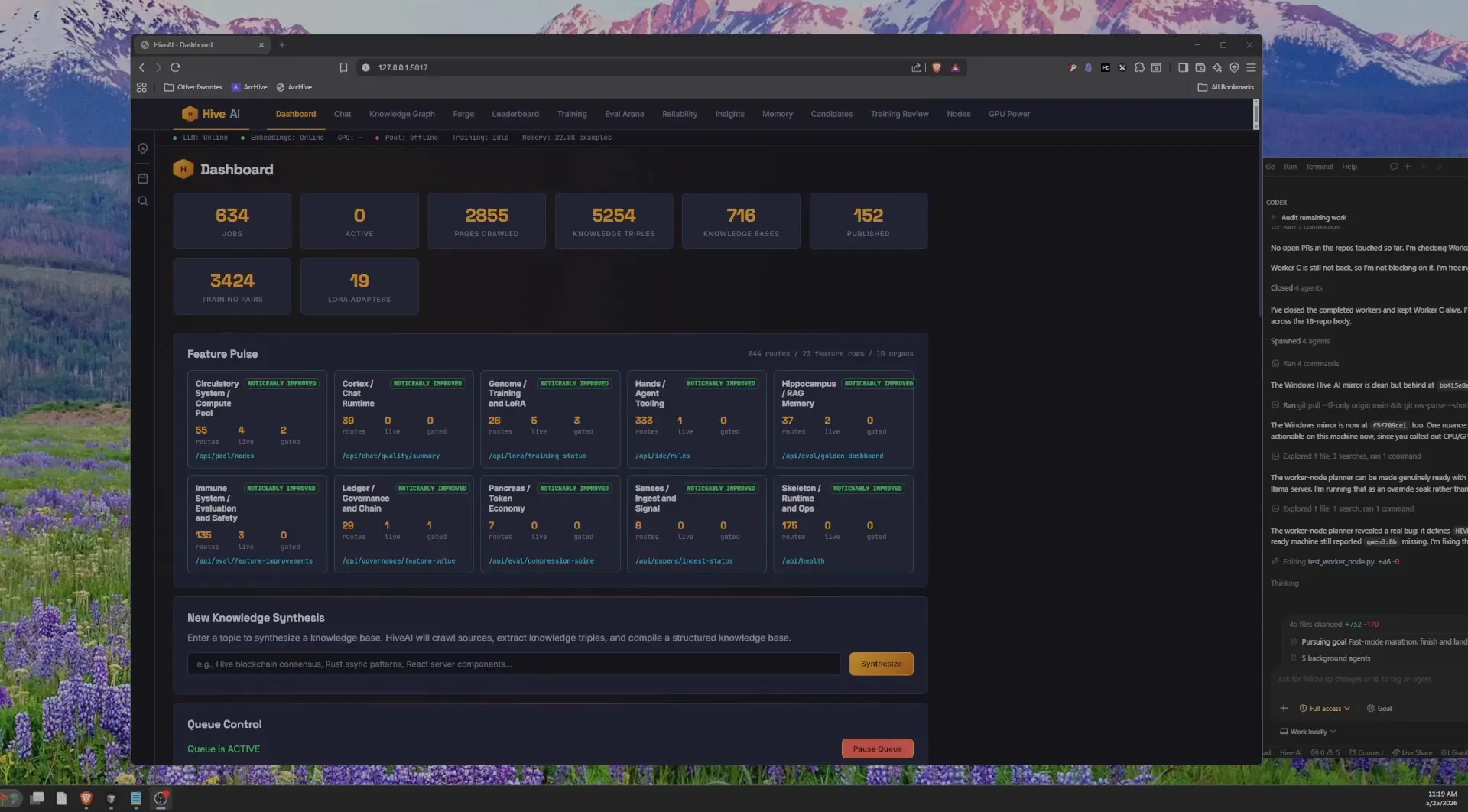Click the knowledge synthesis topic input field
Screen dimensions: 1468x812
click(x=513, y=664)
